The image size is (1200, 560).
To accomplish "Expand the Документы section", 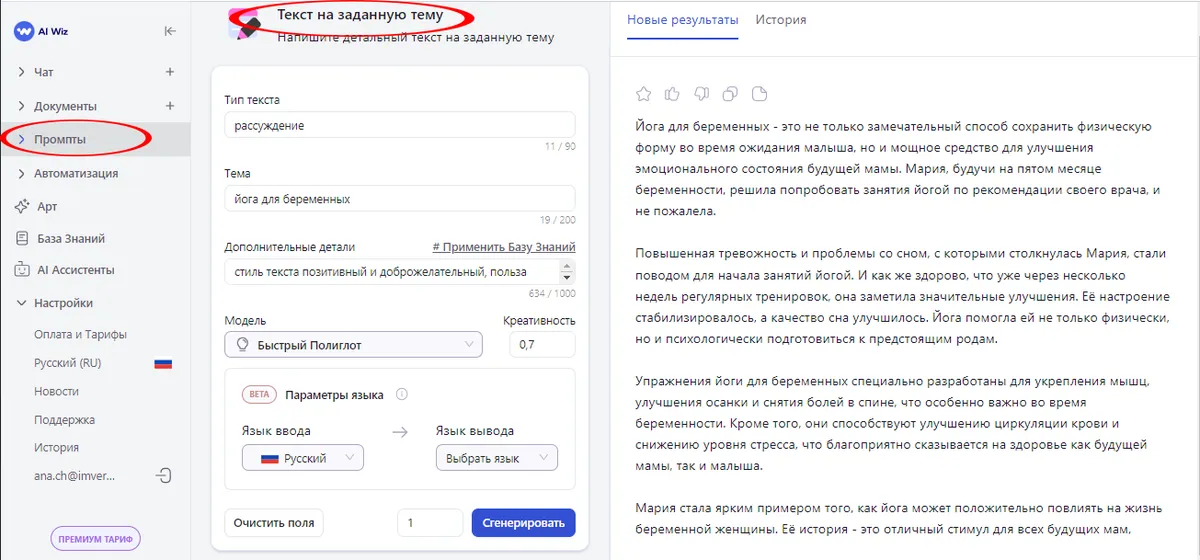I will [21, 106].
